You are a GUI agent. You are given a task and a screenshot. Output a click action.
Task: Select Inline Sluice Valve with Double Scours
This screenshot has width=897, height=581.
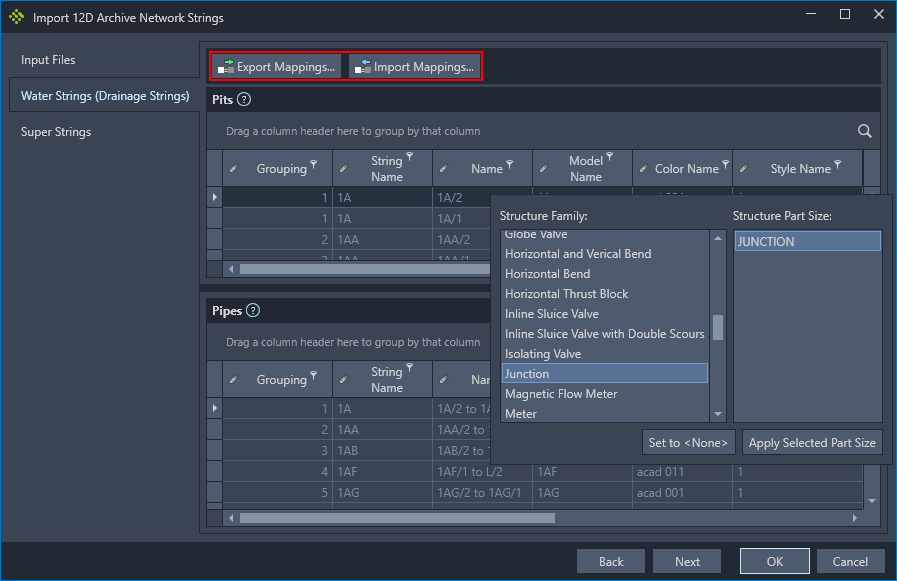click(605, 334)
